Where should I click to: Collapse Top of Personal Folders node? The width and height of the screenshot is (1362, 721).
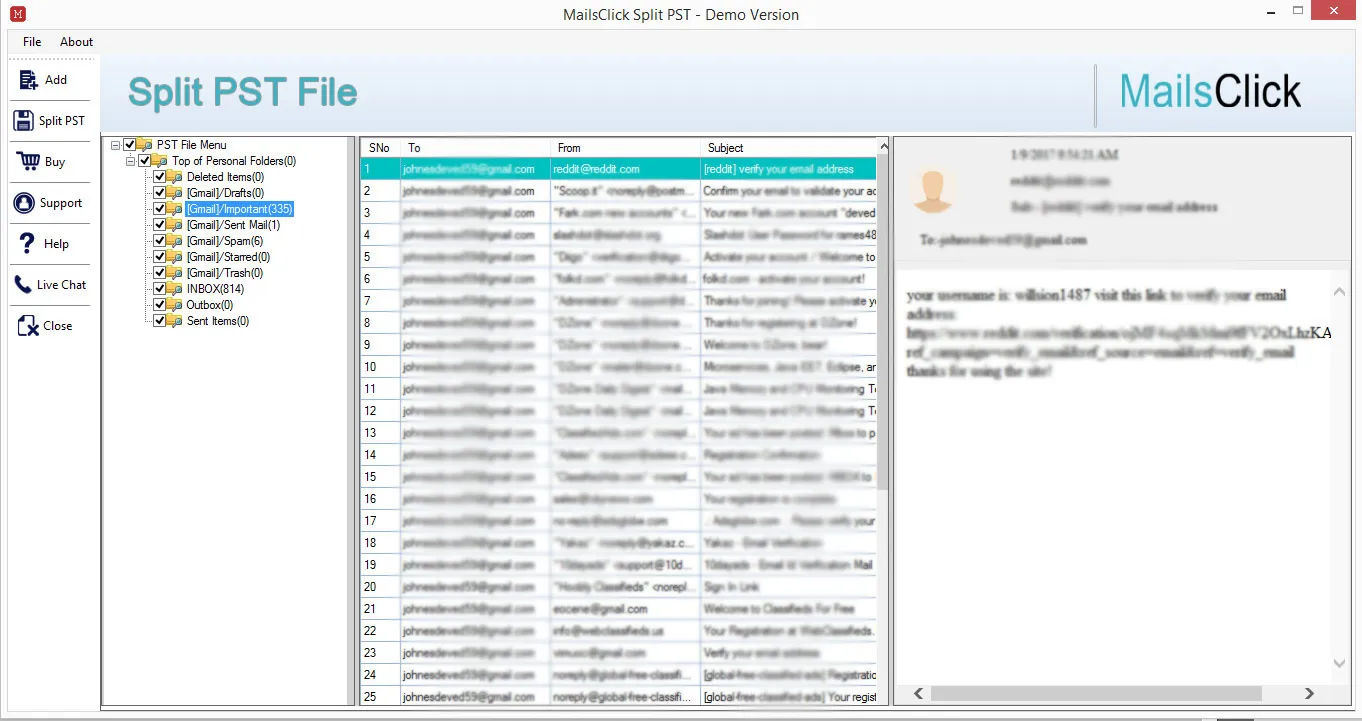(x=131, y=161)
